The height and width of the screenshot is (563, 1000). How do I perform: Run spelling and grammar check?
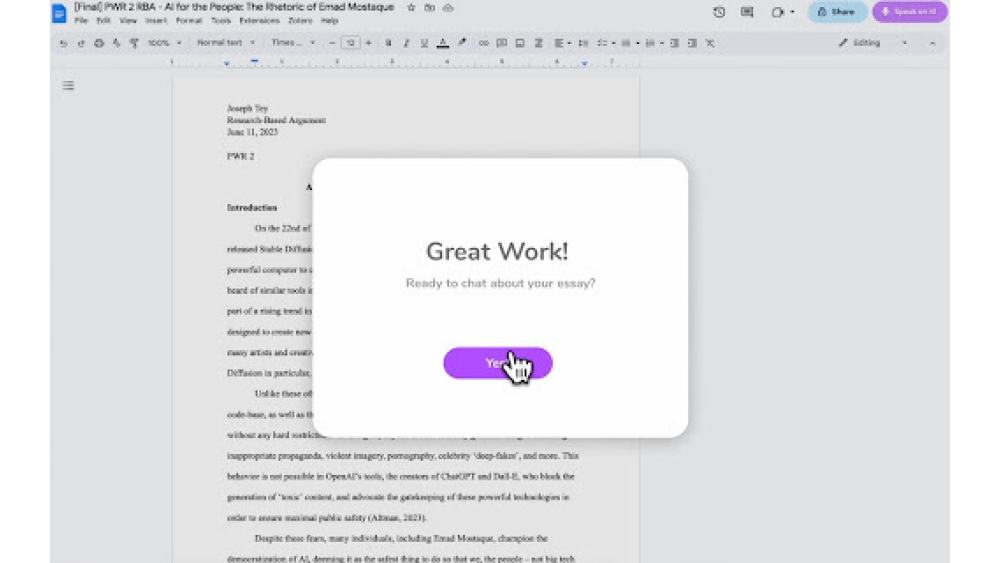[x=116, y=43]
